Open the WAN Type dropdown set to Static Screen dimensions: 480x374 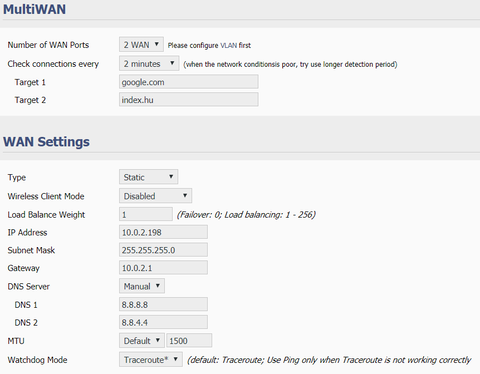[148, 177]
